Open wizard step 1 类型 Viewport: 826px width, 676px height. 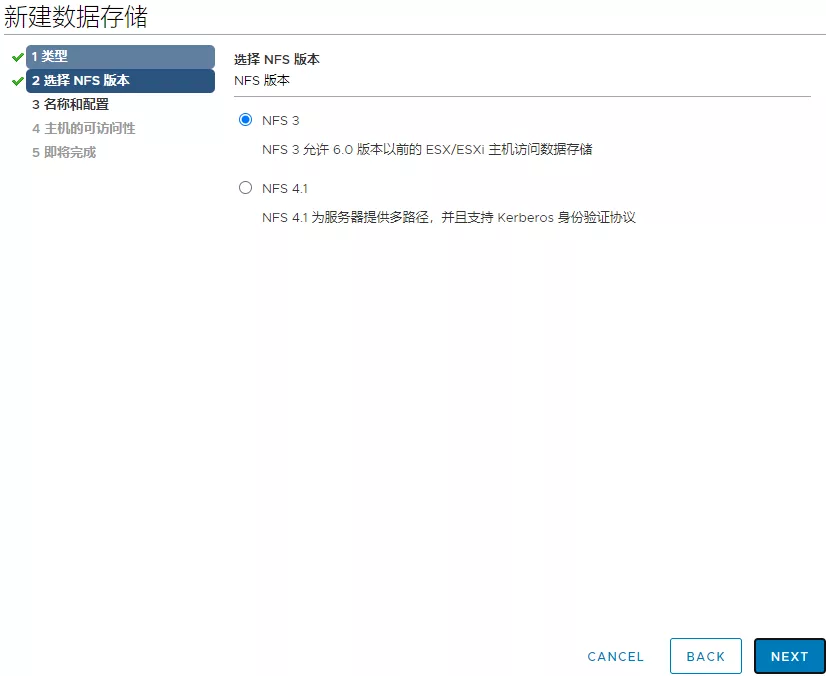120,57
